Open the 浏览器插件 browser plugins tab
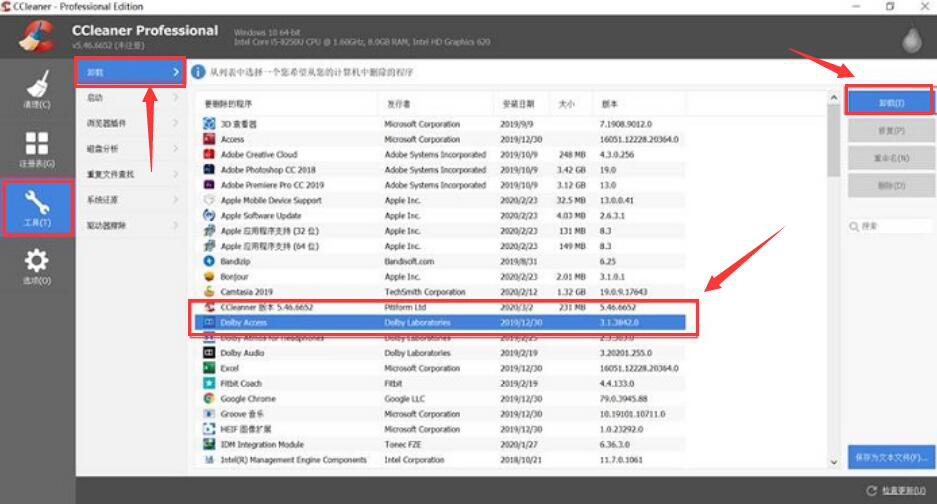Image resolution: width=937 pixels, height=504 pixels. [130, 123]
